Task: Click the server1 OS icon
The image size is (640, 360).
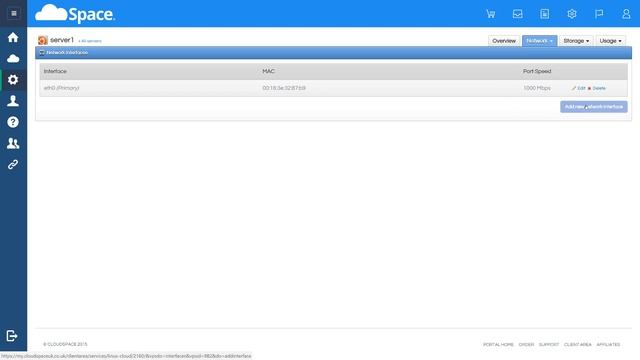Action: [42, 40]
